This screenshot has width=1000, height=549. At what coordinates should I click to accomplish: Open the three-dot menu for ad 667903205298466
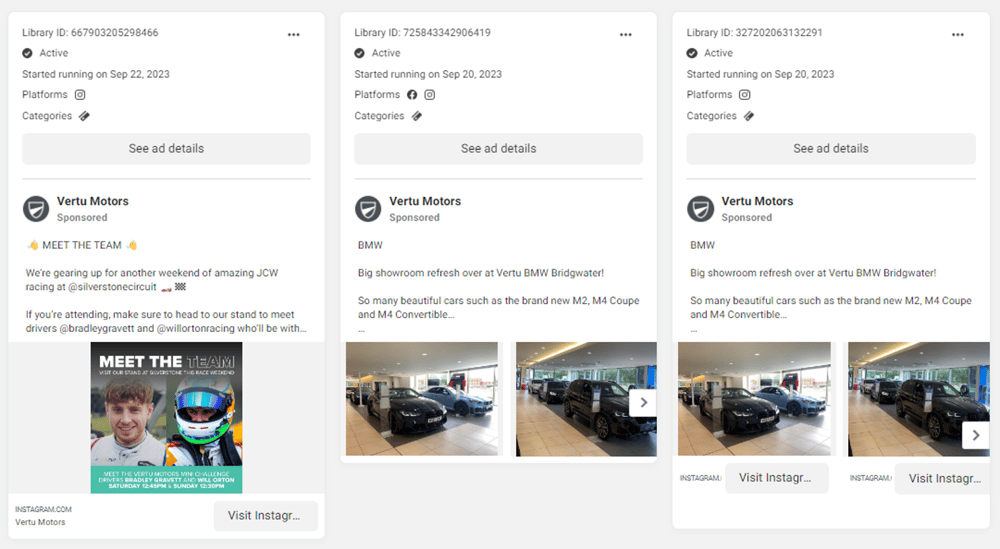point(293,34)
